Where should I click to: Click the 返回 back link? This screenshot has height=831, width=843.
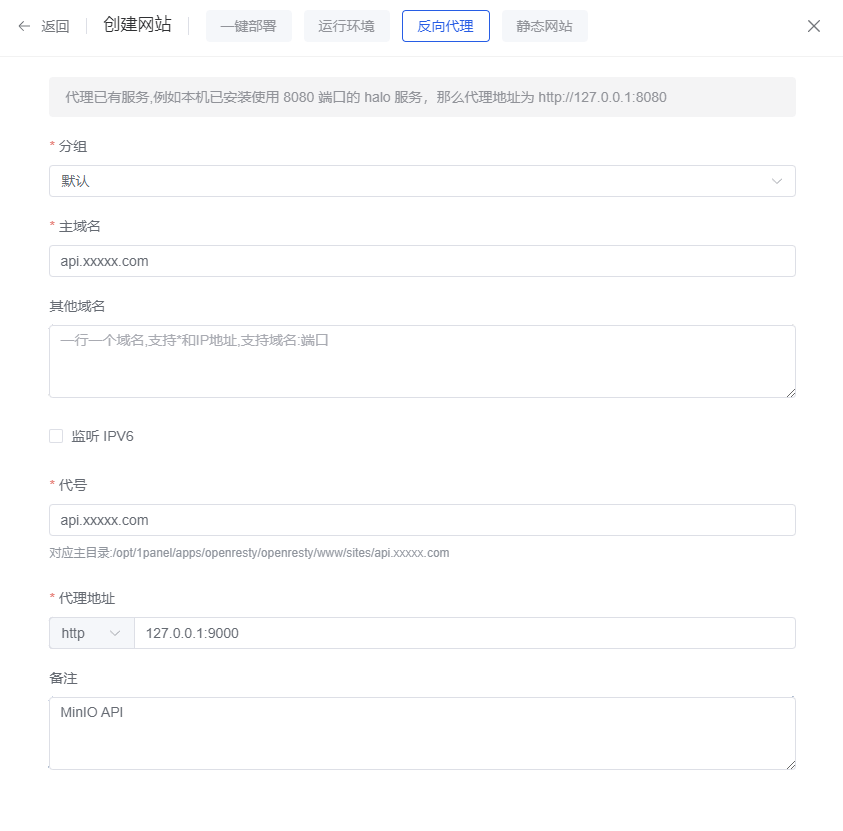[55, 26]
